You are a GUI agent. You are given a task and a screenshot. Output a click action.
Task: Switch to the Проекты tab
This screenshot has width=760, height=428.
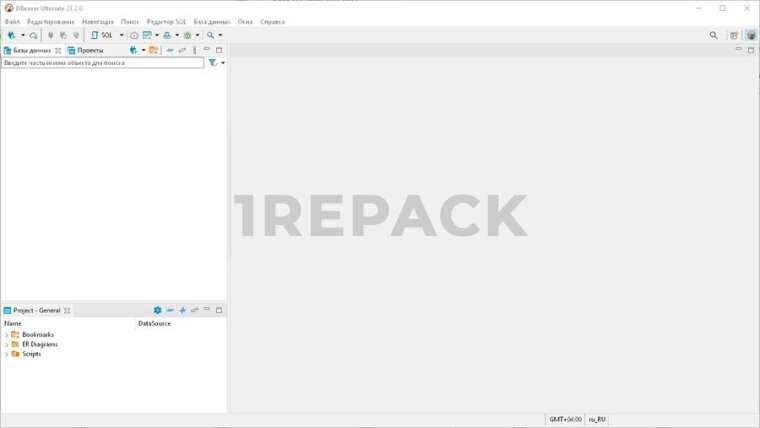point(90,49)
